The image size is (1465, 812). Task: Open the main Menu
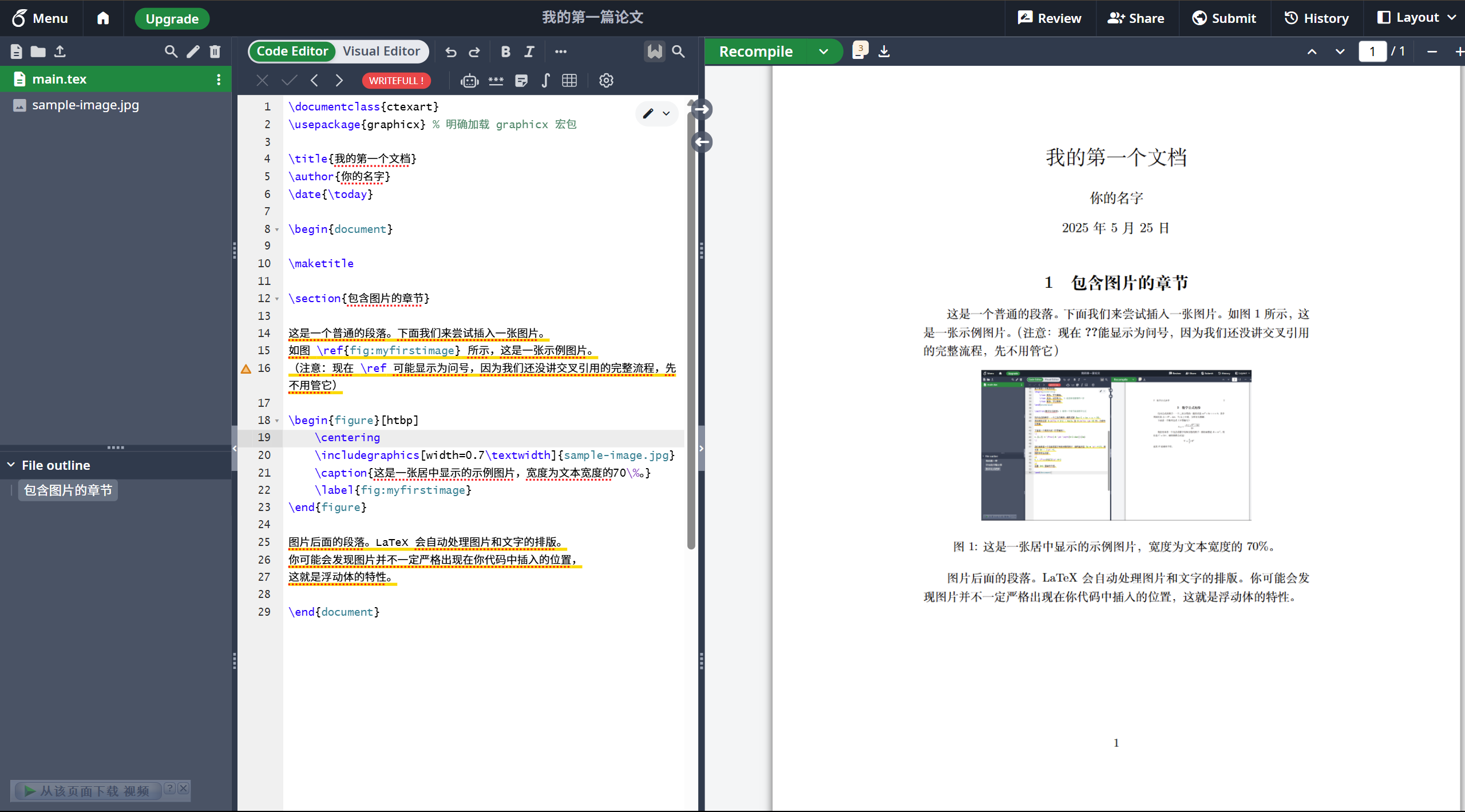(x=40, y=18)
